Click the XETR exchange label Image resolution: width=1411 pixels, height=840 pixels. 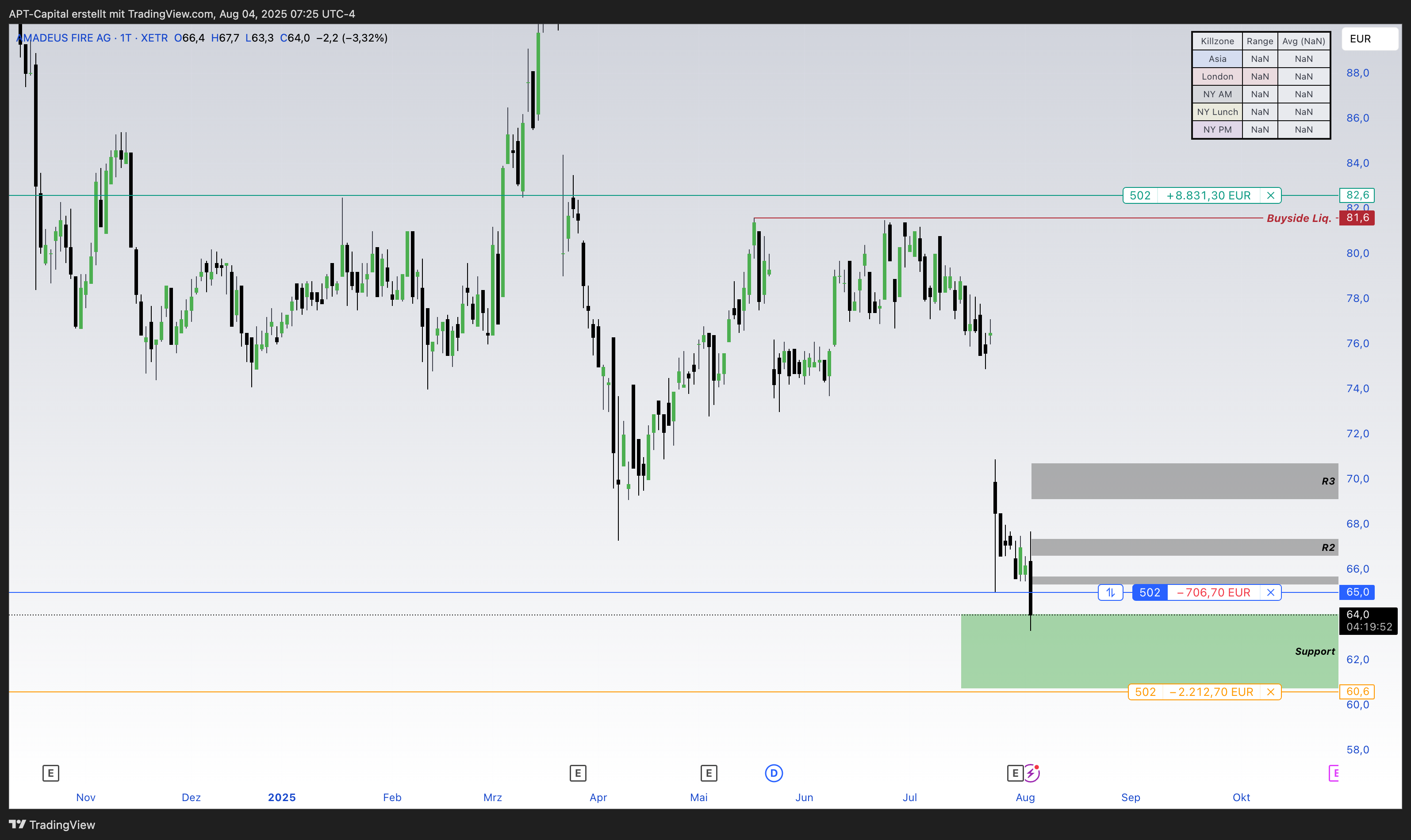point(154,38)
